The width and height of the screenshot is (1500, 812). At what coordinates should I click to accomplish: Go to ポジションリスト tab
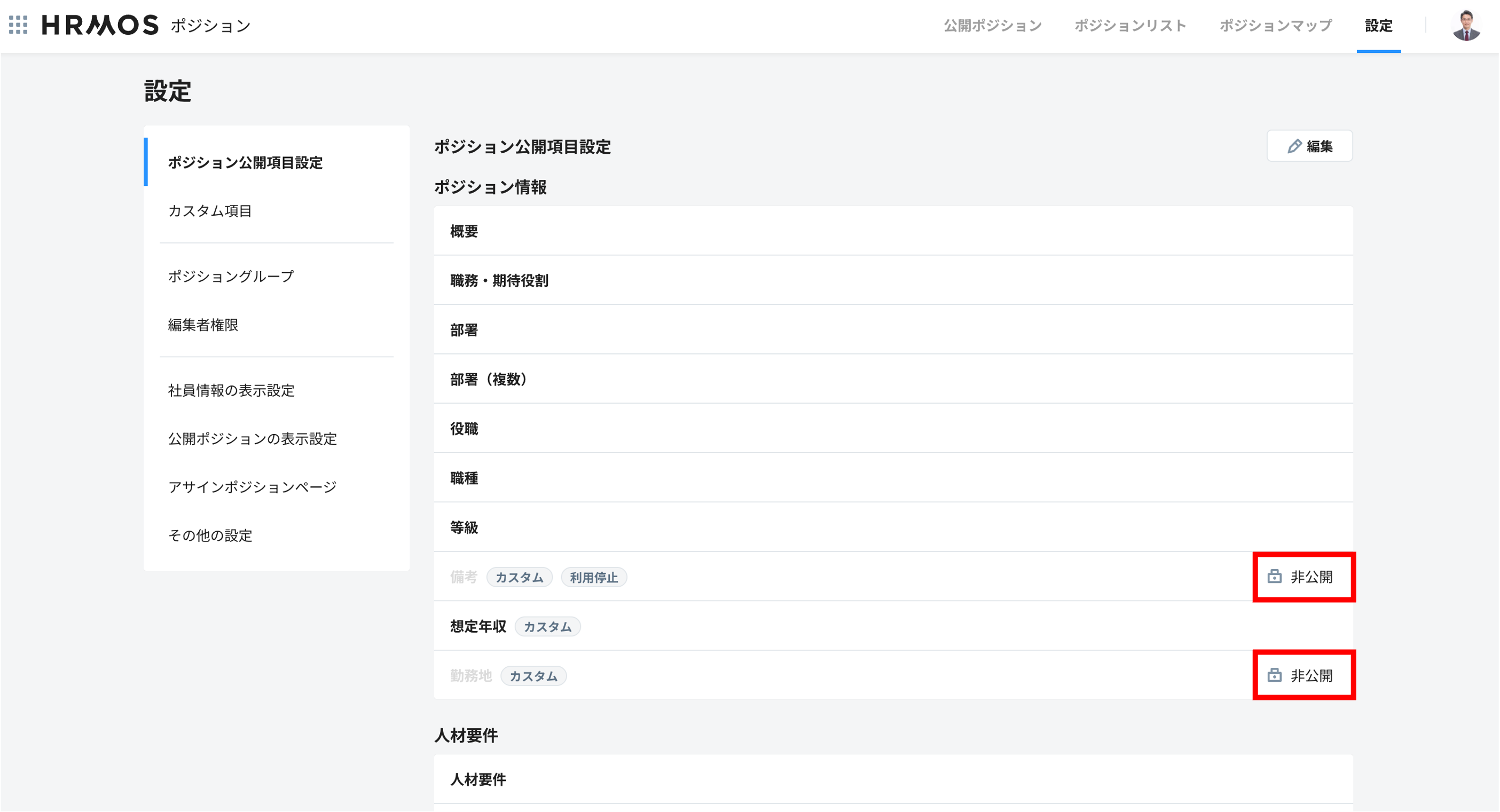coord(1129,26)
